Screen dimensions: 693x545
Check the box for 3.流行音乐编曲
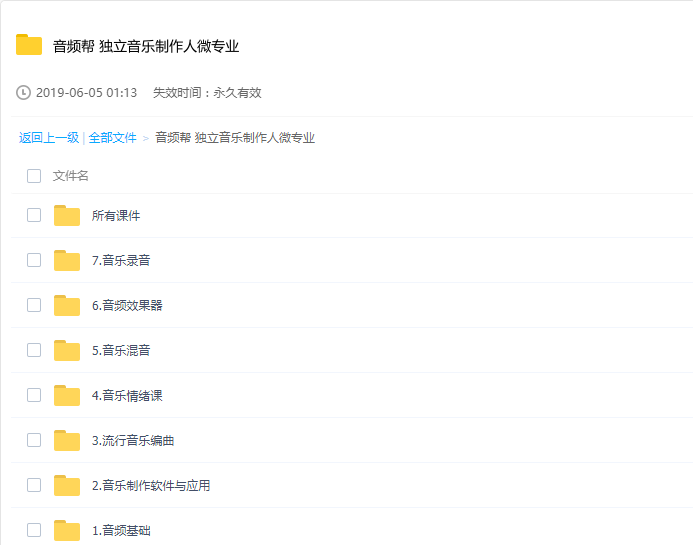[34, 440]
